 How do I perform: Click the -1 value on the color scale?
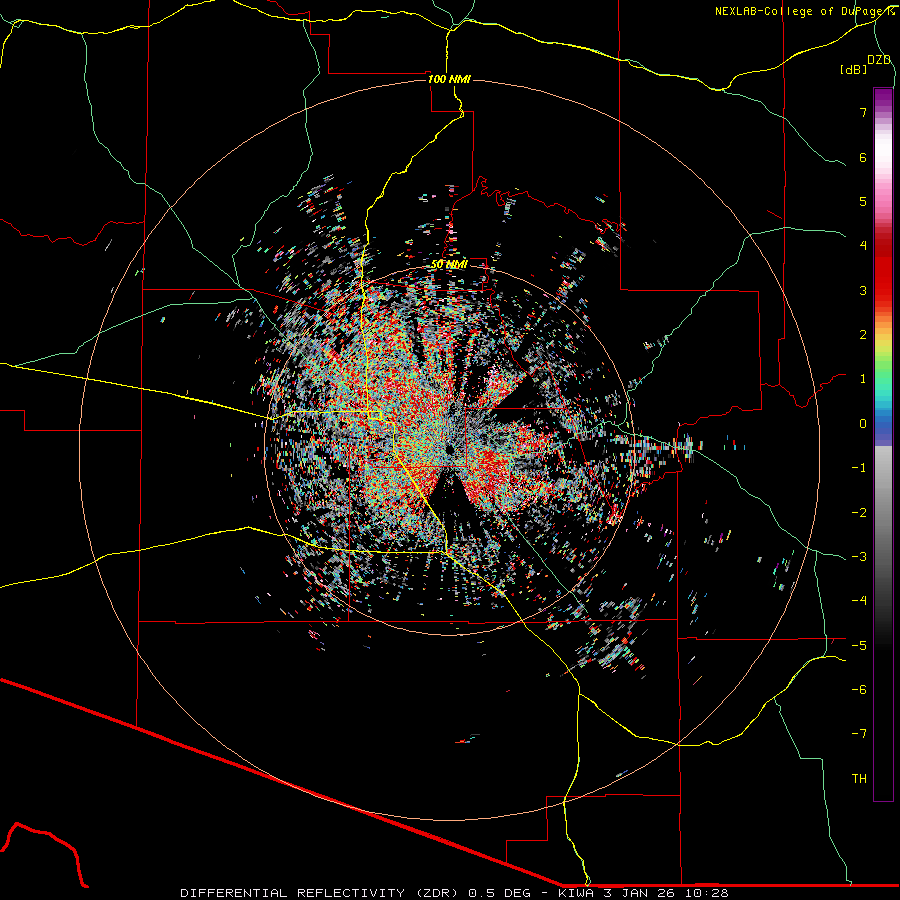[859, 468]
